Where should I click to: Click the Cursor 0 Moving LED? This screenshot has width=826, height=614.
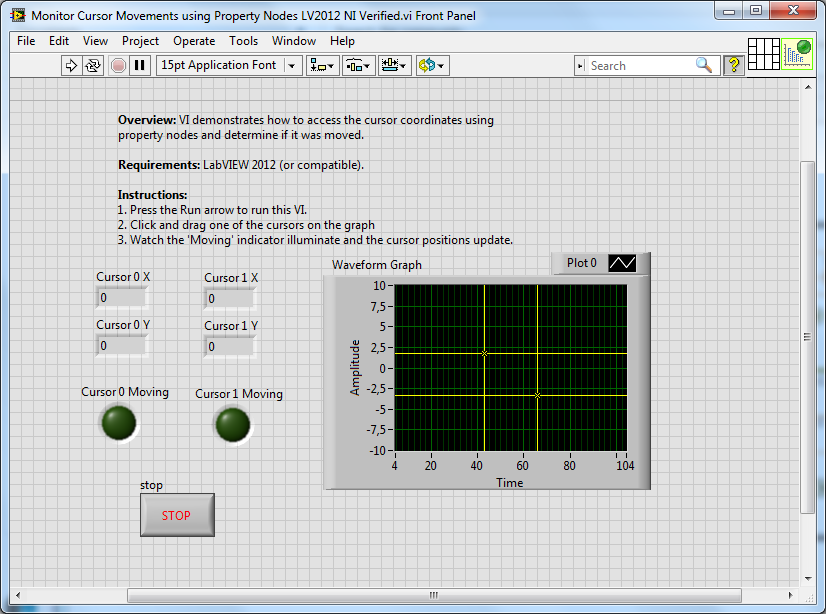point(119,422)
